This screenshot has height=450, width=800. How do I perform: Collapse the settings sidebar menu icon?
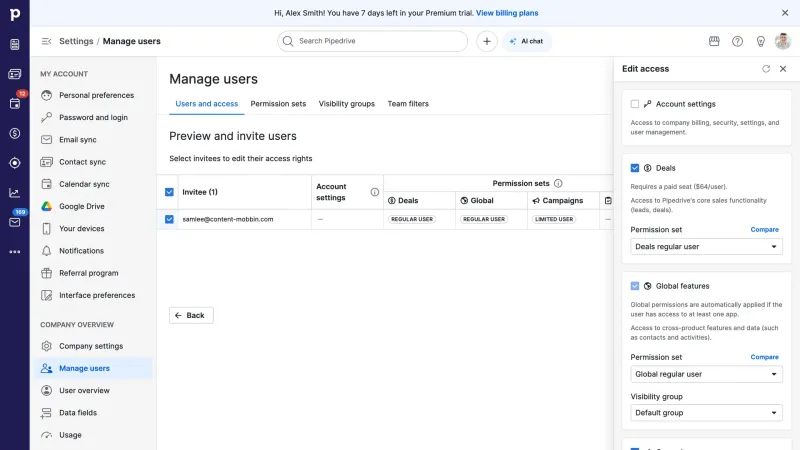(x=46, y=41)
